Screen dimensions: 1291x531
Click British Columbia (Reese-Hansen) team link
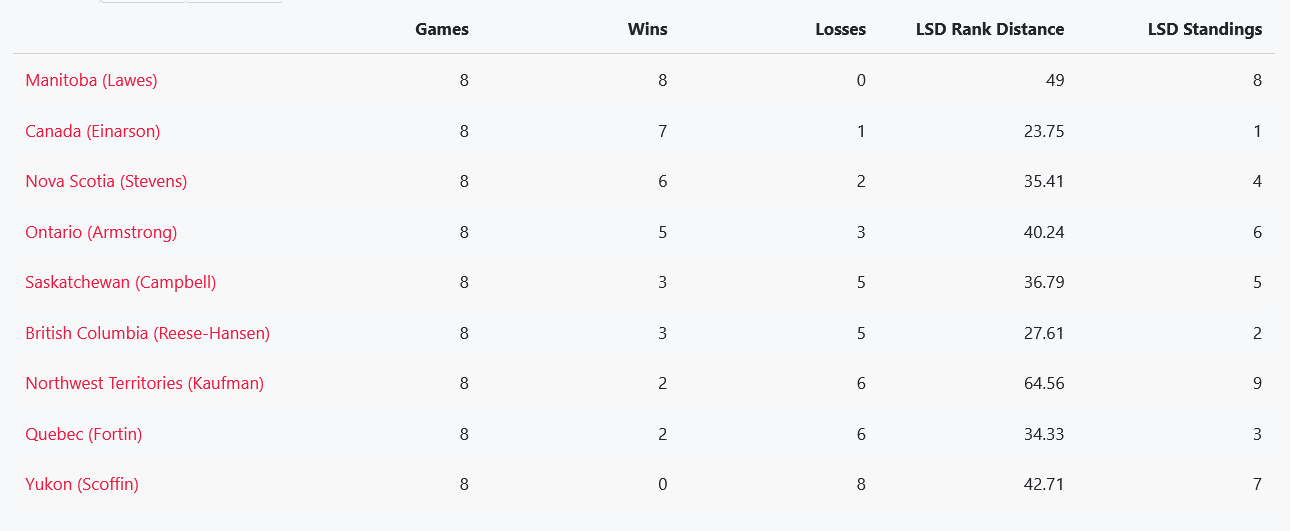[147, 333]
